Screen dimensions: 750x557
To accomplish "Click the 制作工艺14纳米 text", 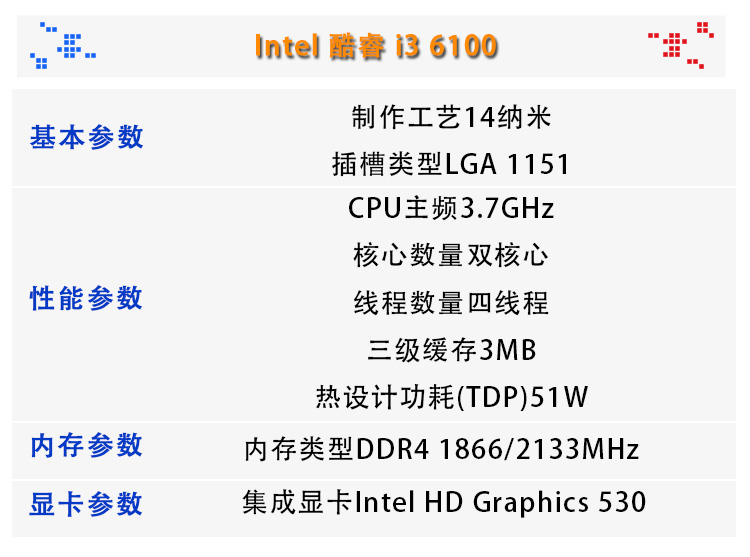I will pos(451,118).
